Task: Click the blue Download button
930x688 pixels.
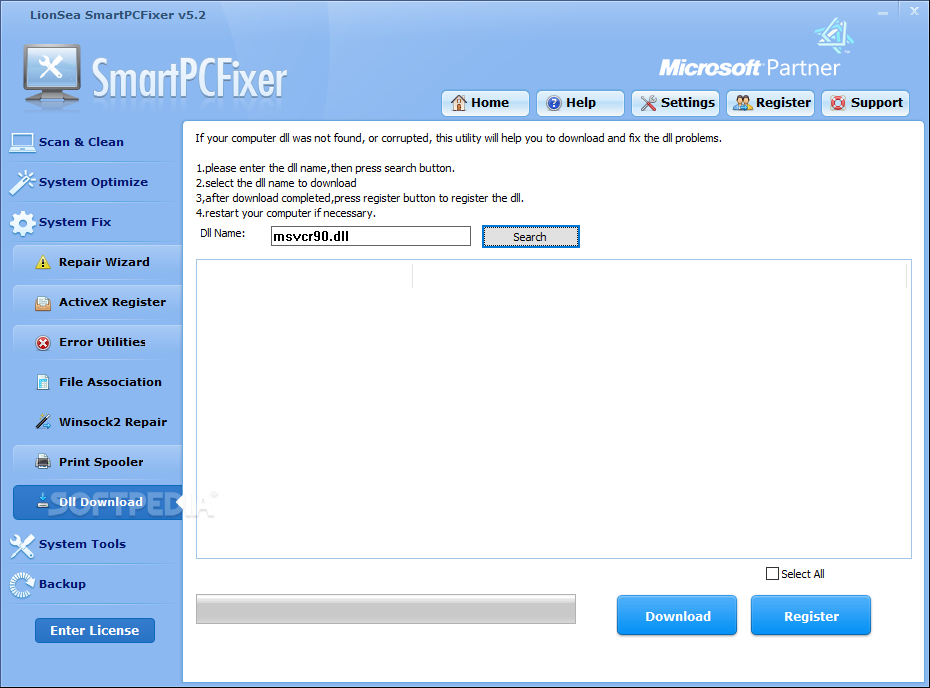Action: [x=677, y=616]
